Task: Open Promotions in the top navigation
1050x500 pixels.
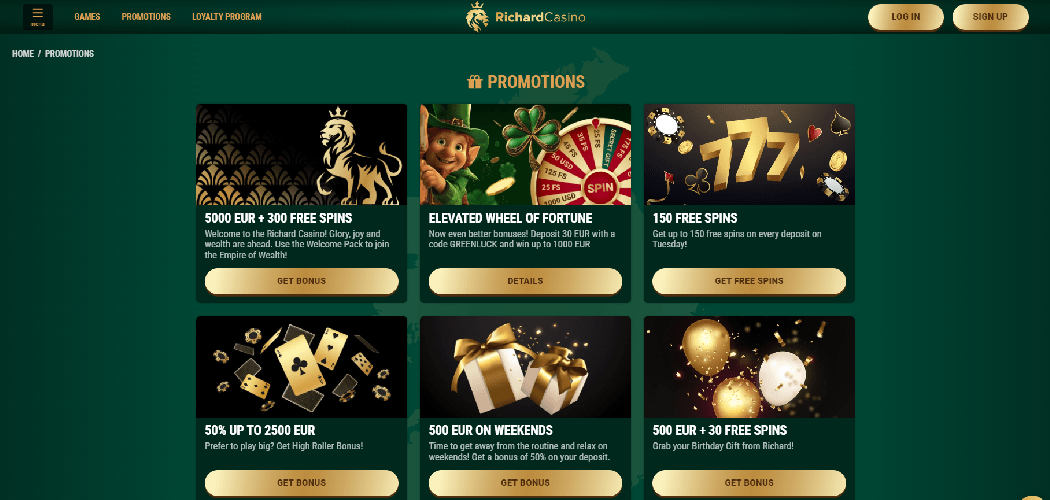Action: coord(146,17)
